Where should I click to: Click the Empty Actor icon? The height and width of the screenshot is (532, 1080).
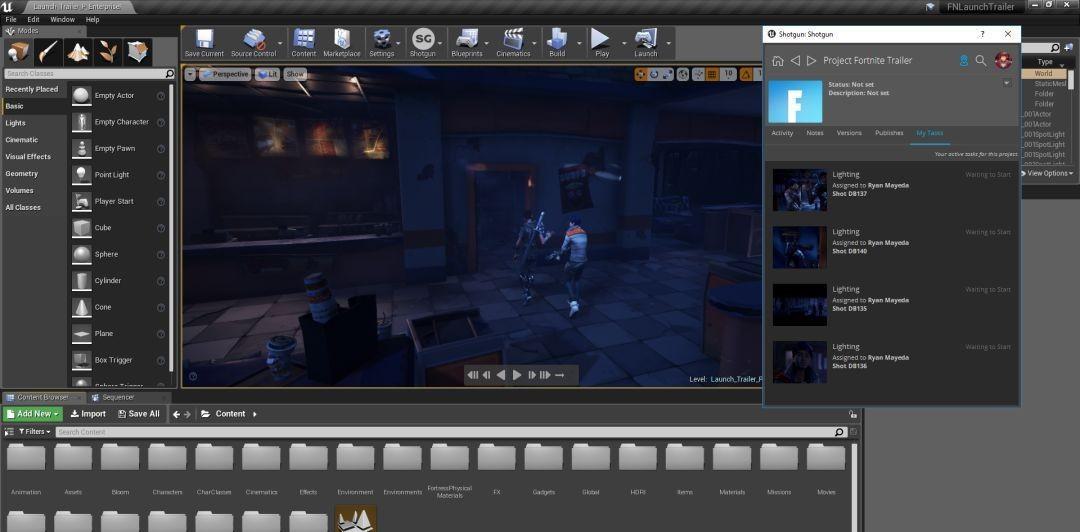click(x=82, y=96)
